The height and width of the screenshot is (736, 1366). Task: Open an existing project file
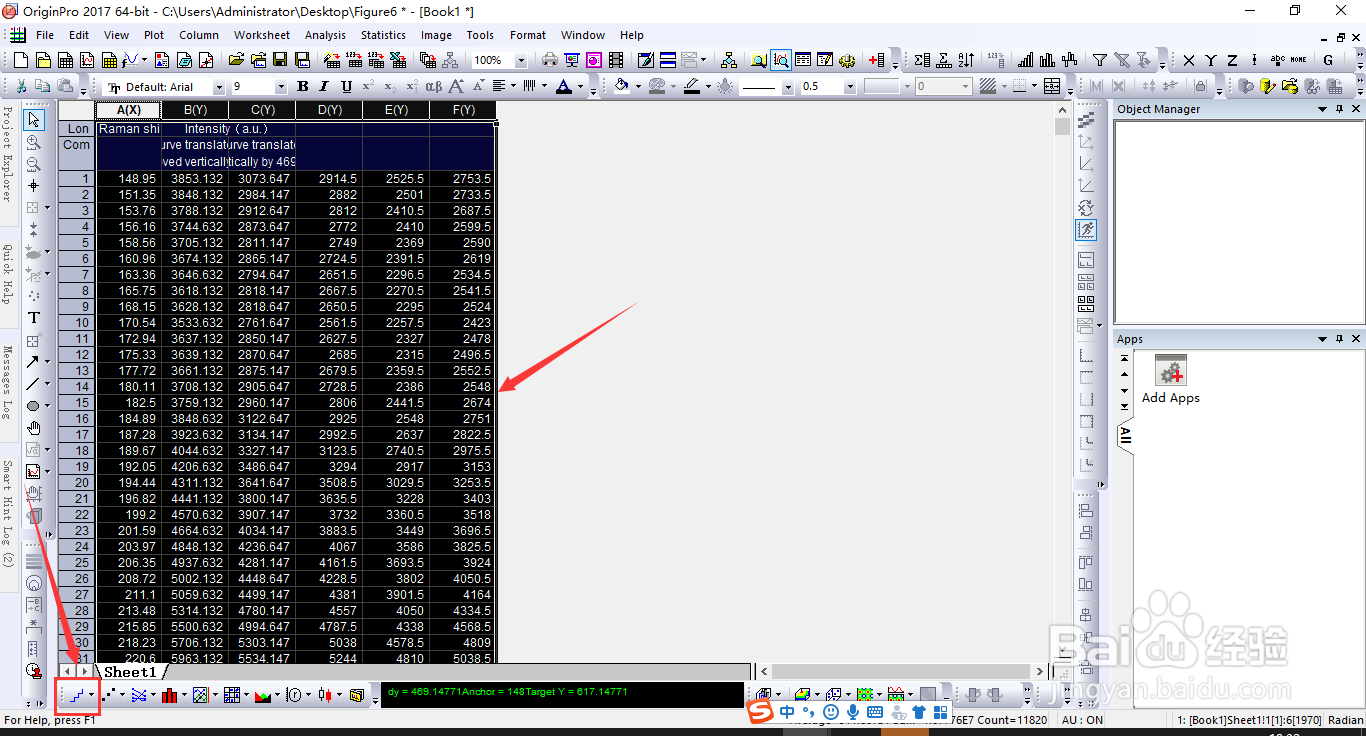click(236, 60)
